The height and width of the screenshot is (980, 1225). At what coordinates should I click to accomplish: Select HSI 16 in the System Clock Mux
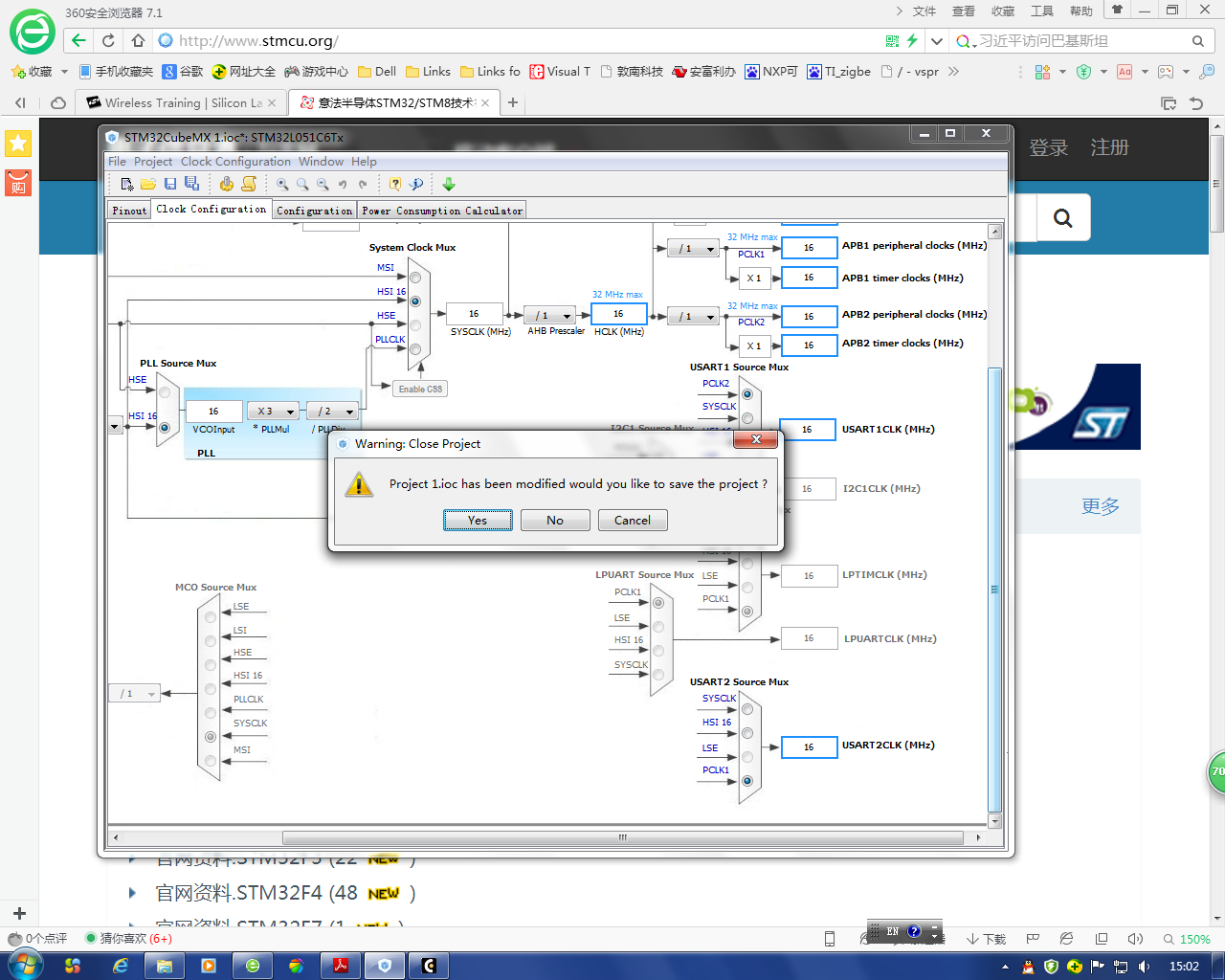point(415,301)
